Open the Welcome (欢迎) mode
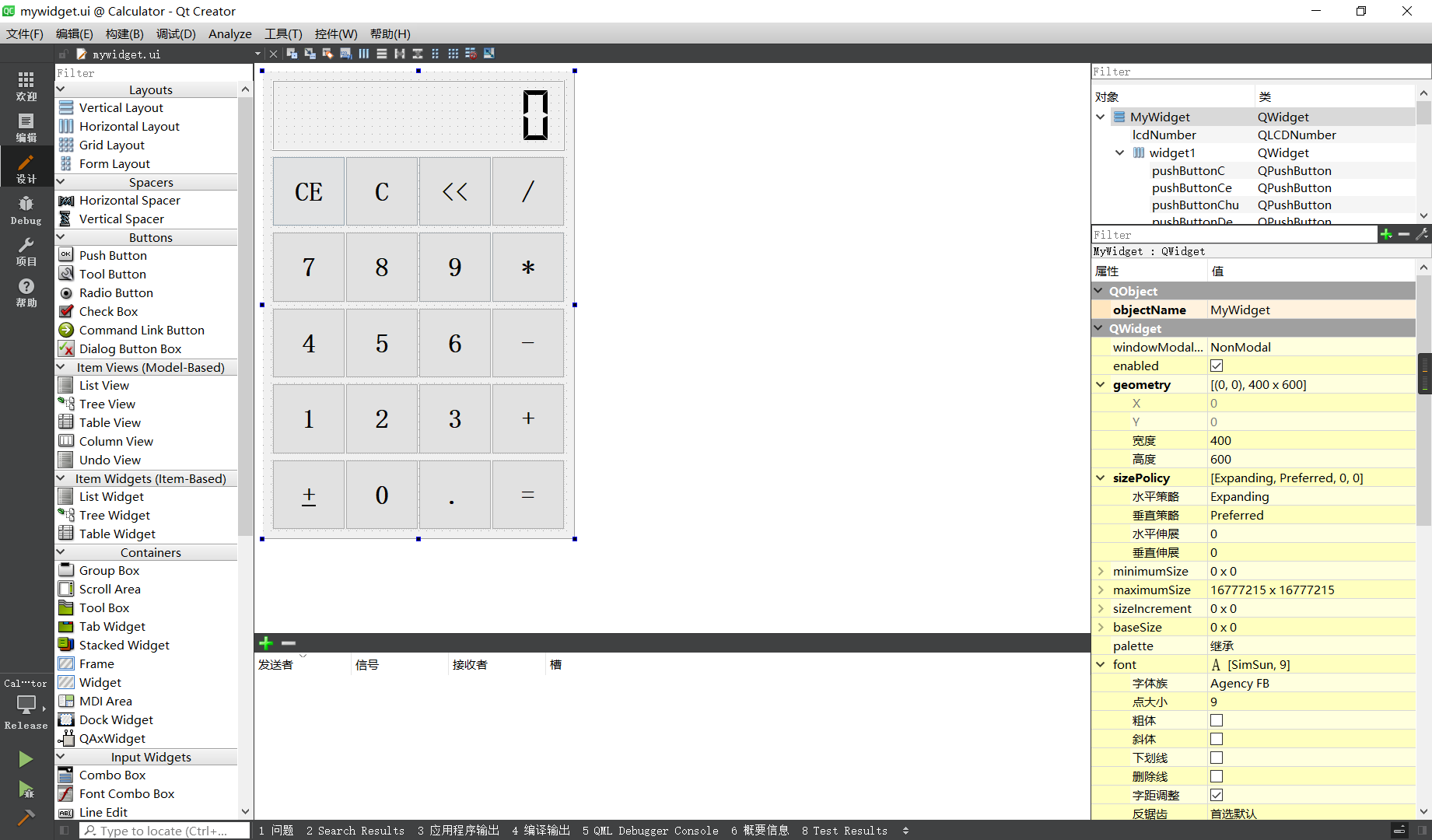The height and width of the screenshot is (840, 1432). click(x=26, y=86)
